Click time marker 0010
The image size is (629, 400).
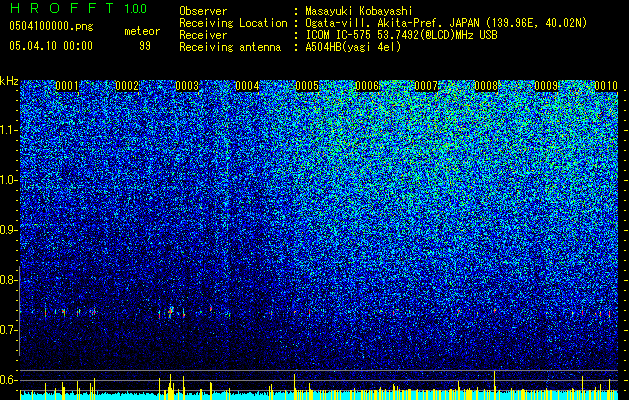pos(606,86)
